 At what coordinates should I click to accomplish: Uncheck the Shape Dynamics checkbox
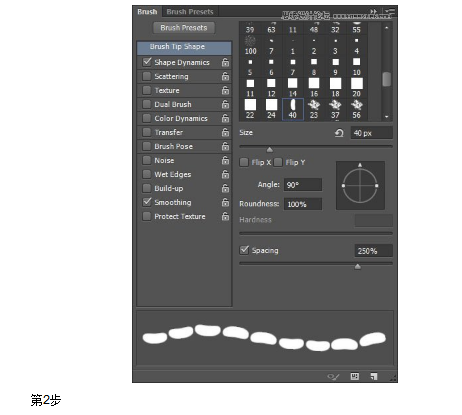tap(147, 62)
